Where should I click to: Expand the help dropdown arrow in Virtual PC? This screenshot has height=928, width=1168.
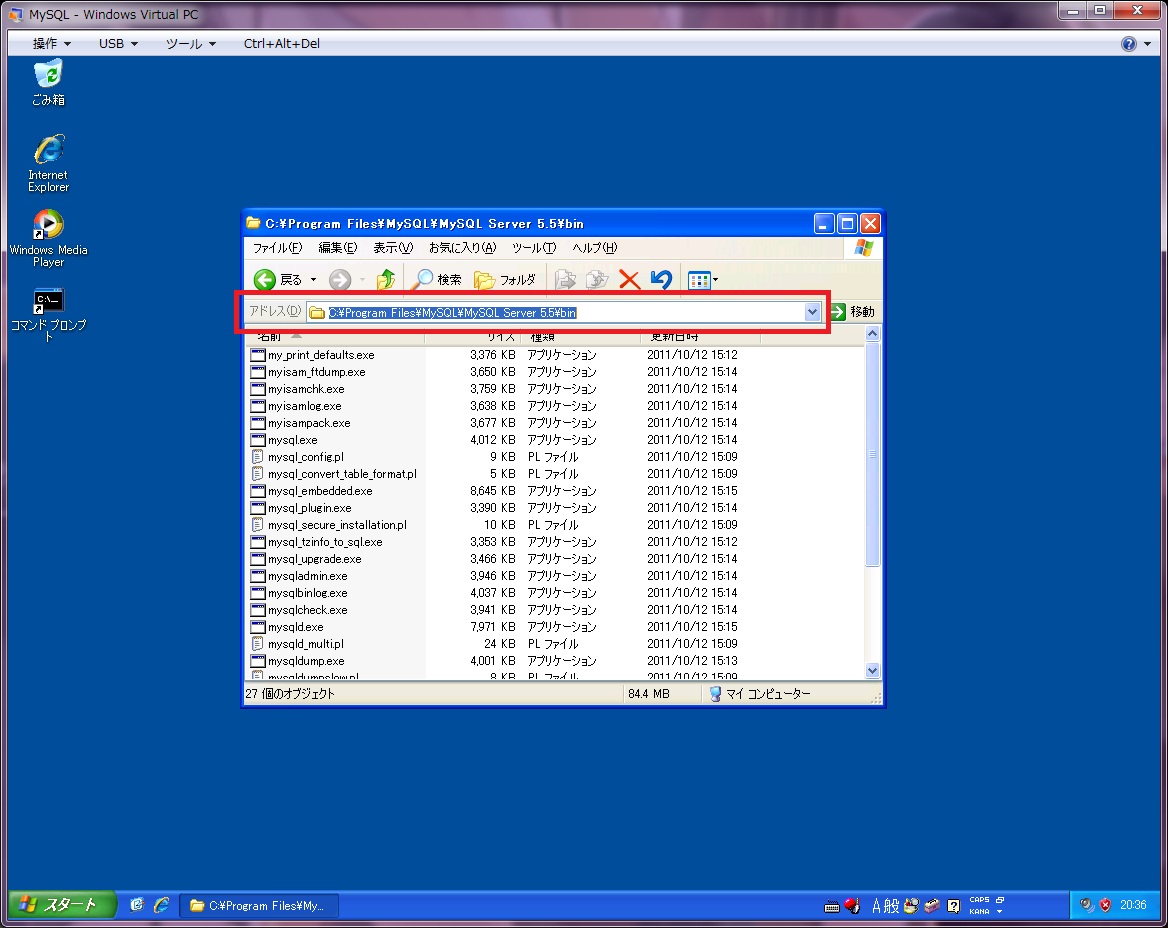1147,44
